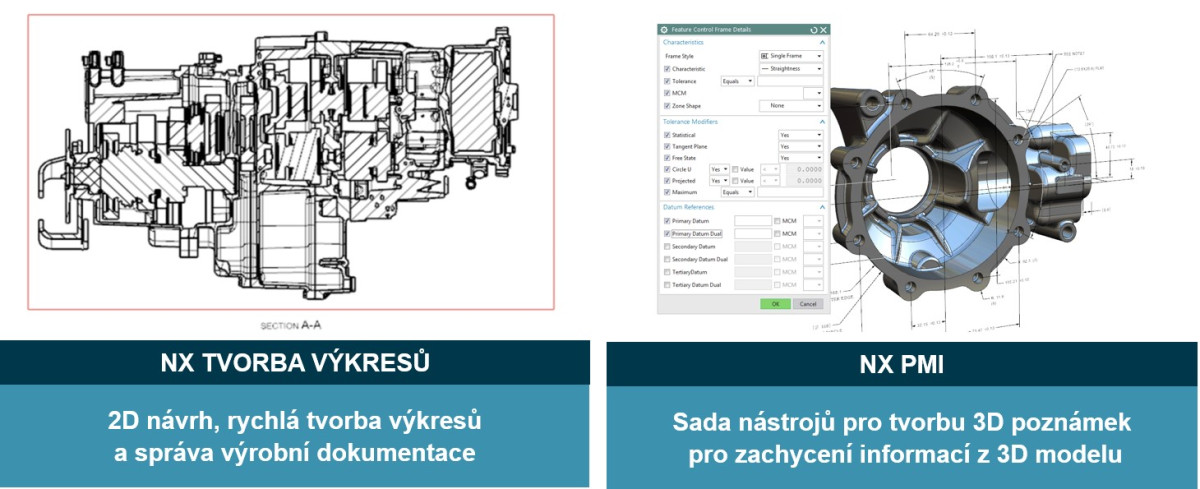
Task: Toggle the Circle U checkbox
Action: [667, 170]
